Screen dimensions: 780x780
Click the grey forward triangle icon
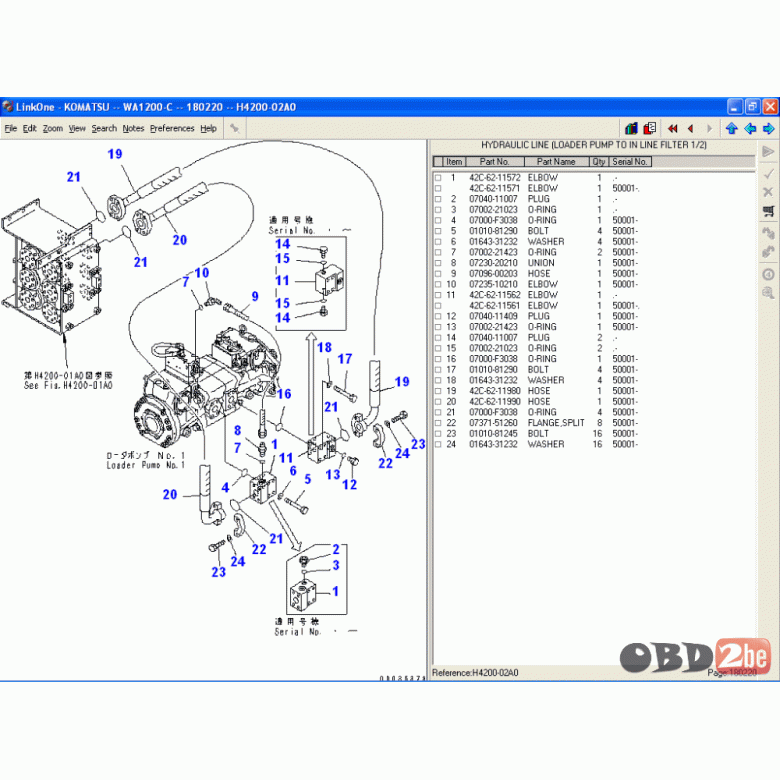(709, 129)
